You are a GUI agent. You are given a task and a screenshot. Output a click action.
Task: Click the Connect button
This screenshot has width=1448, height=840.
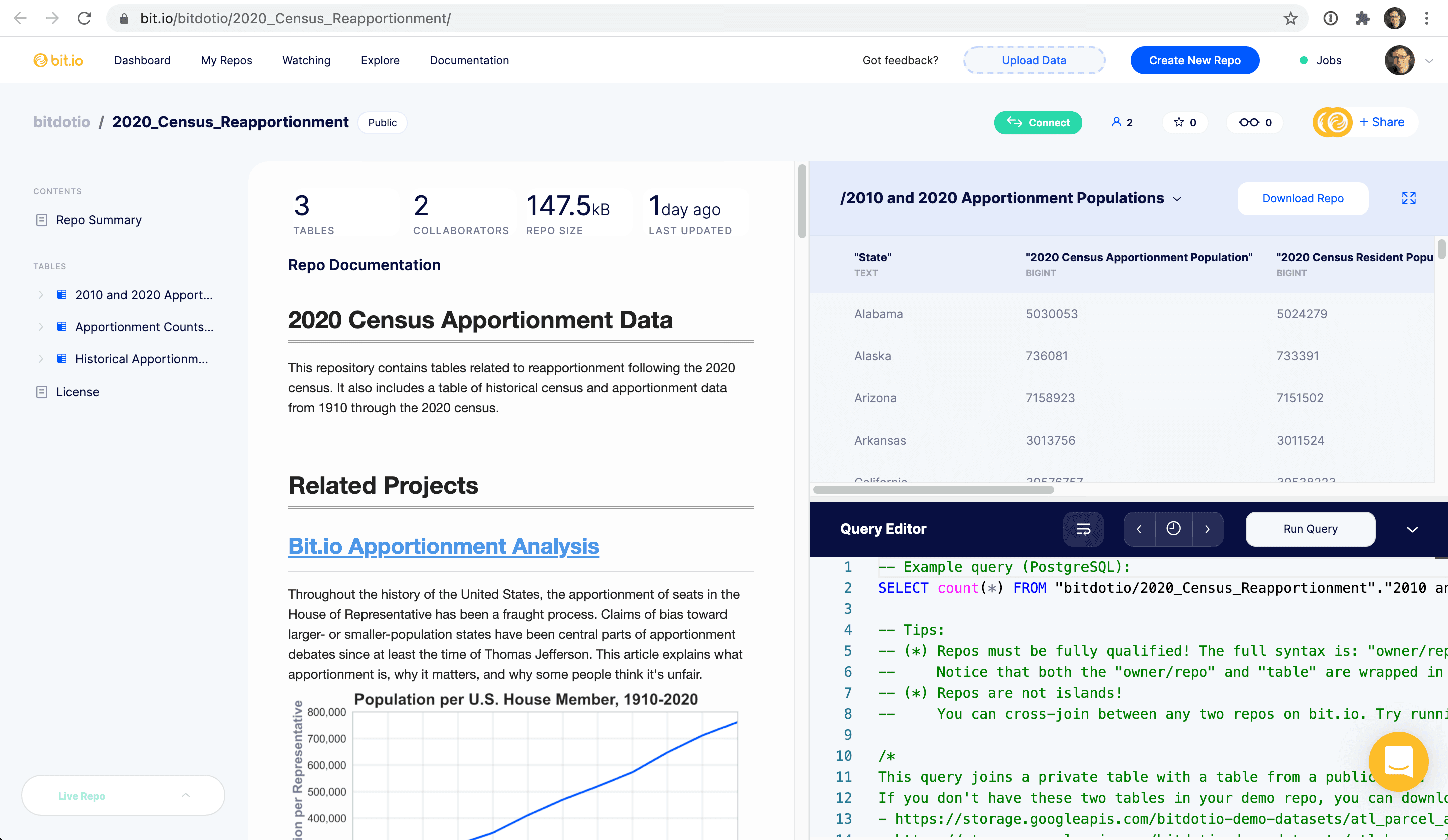coord(1038,122)
